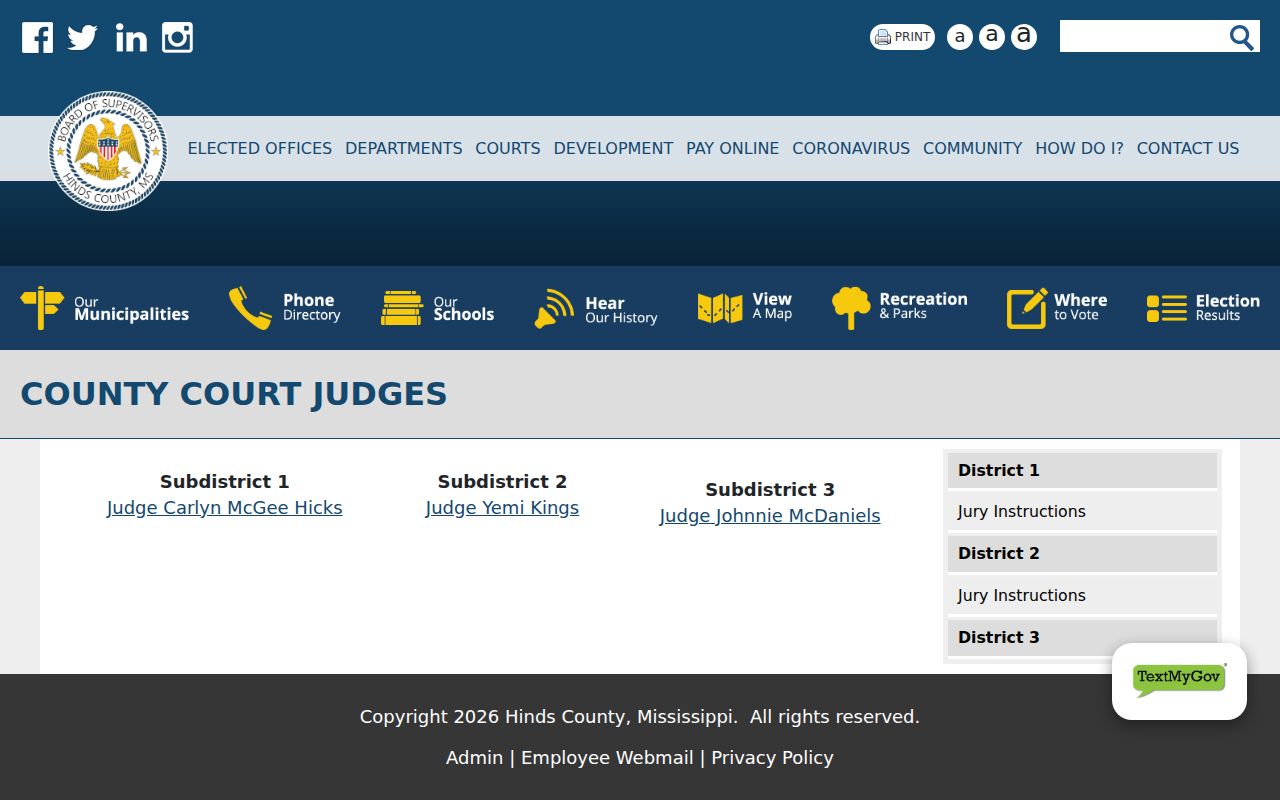The image size is (1280, 800).
Task: Open Judge Johnnie McDaniels link
Action: click(770, 516)
